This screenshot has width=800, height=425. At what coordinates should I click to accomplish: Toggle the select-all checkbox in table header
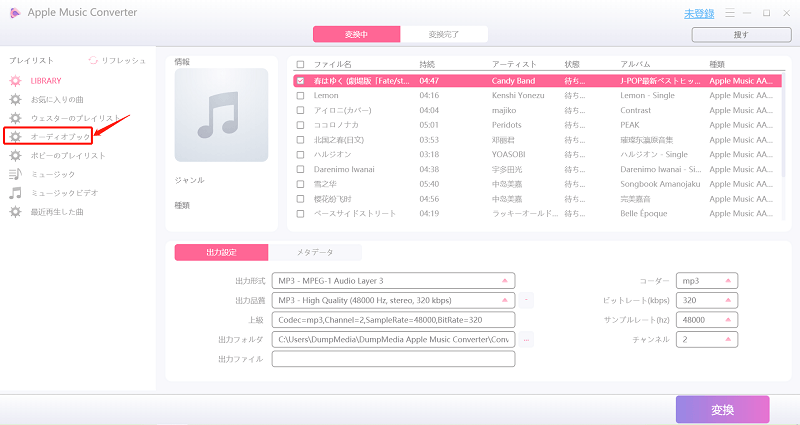click(x=301, y=64)
